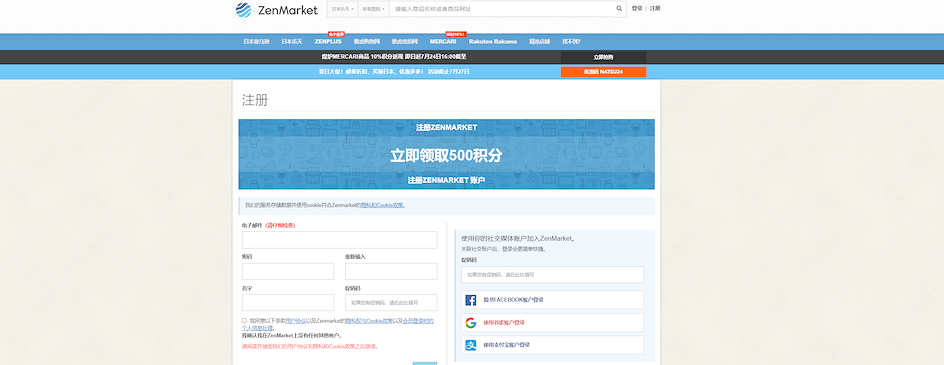Click the 立即领取500积分 banner
944x365 pixels.
click(x=446, y=155)
